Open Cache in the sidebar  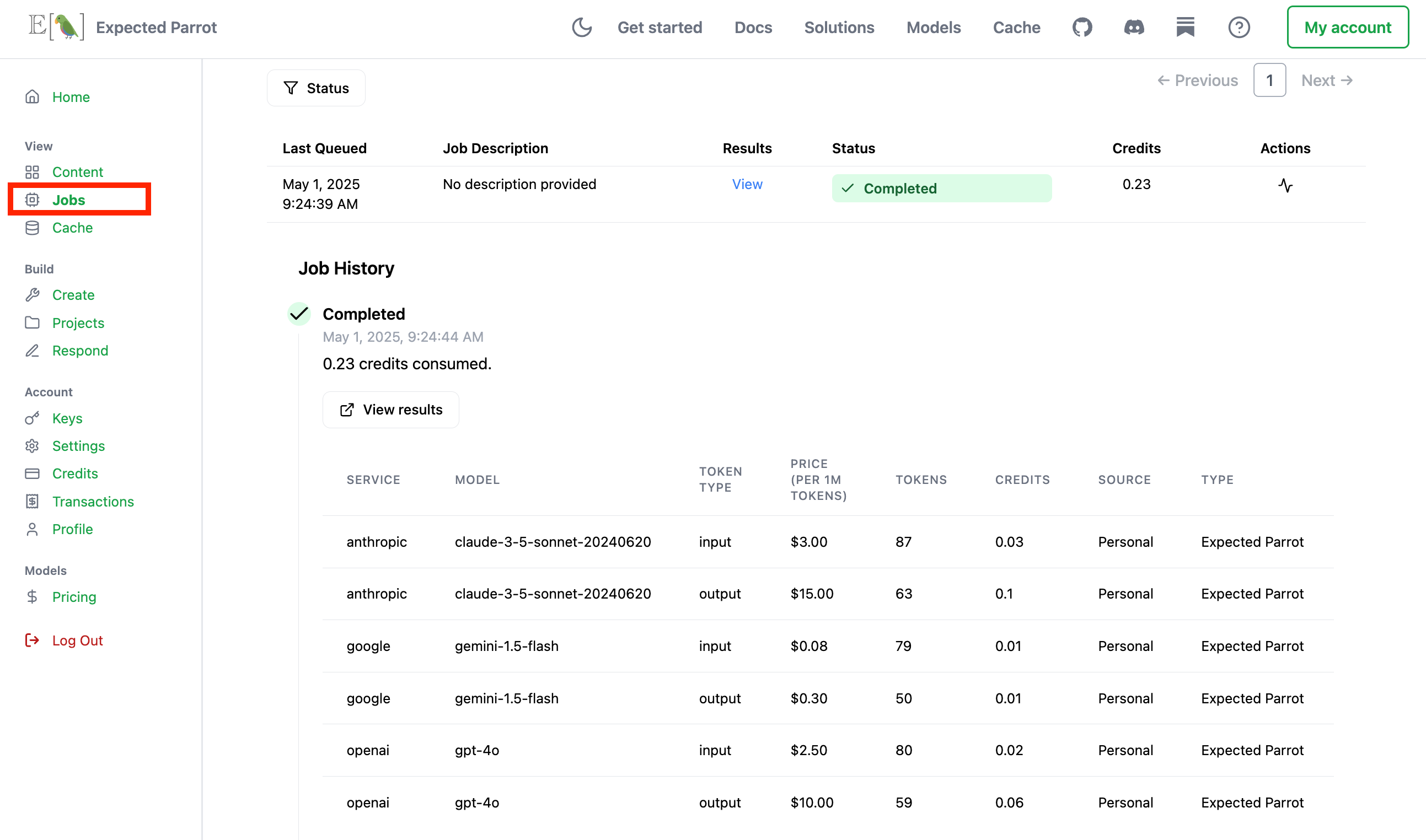[72, 228]
